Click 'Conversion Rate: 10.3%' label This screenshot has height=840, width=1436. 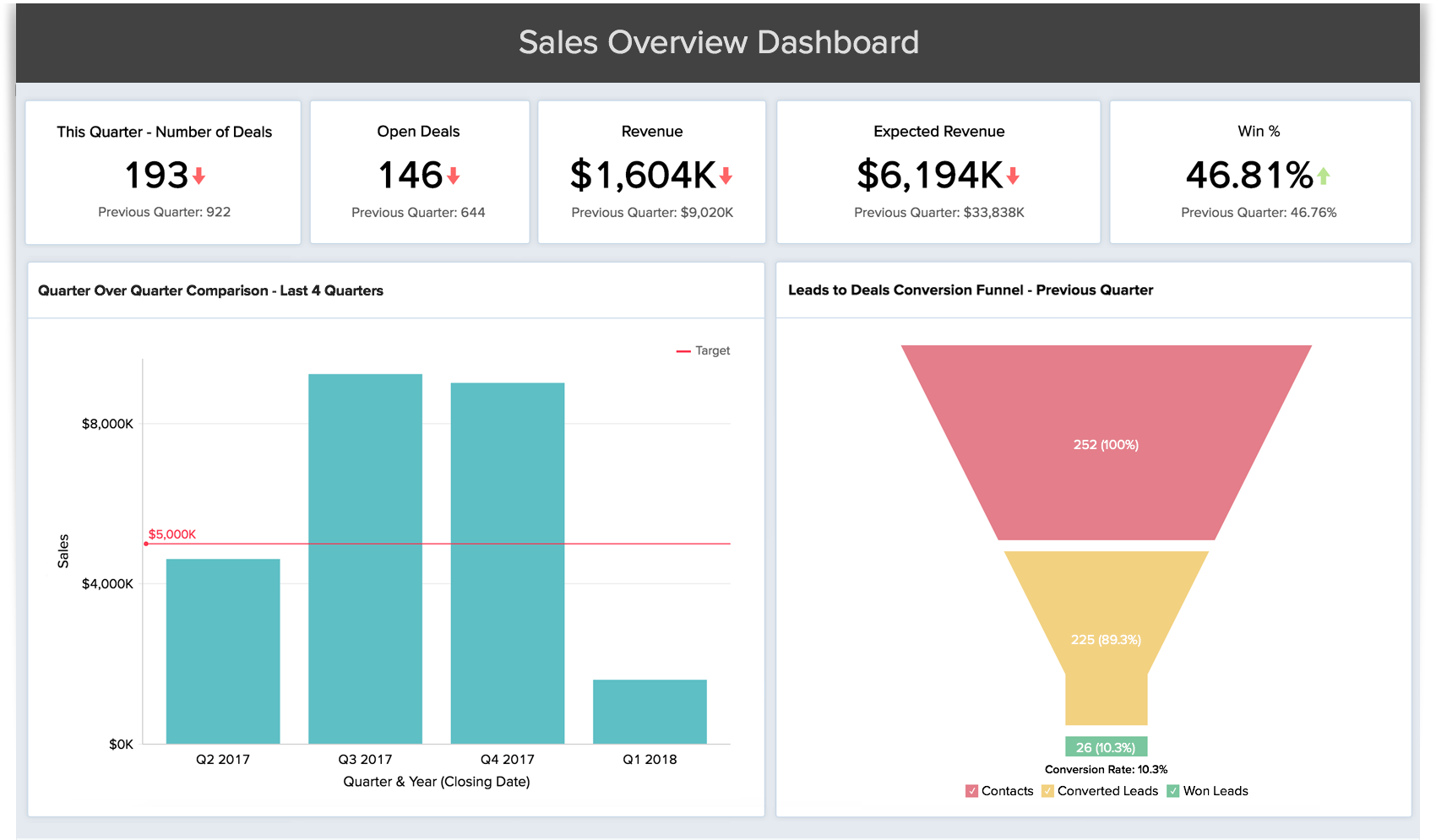tap(1106, 769)
